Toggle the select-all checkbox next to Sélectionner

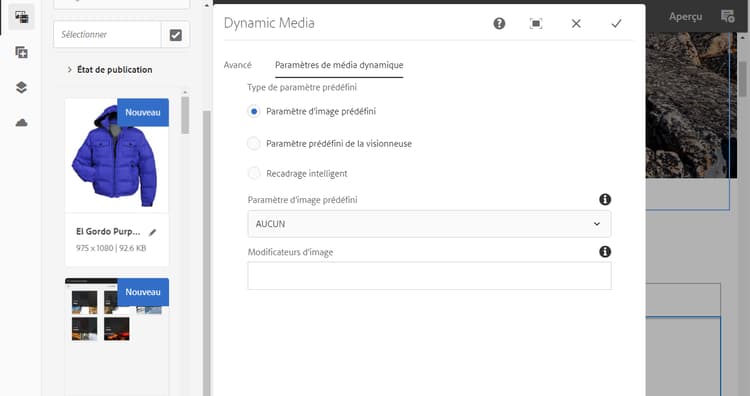[176, 34]
